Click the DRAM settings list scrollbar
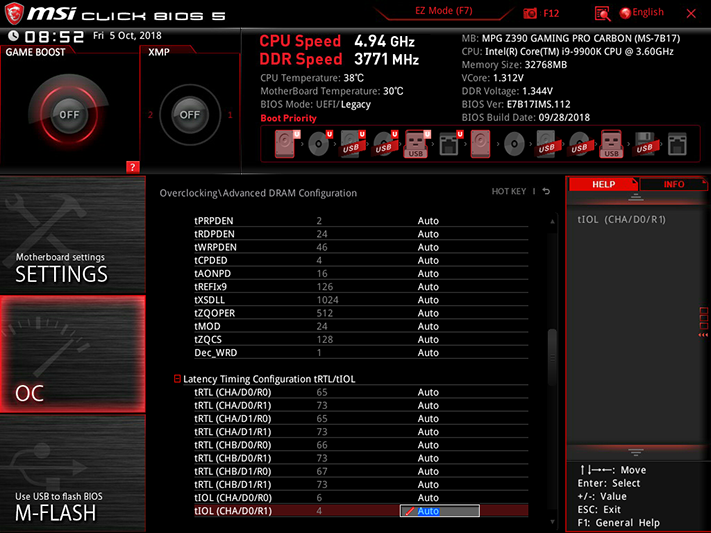The height and width of the screenshot is (533, 711). (552, 356)
